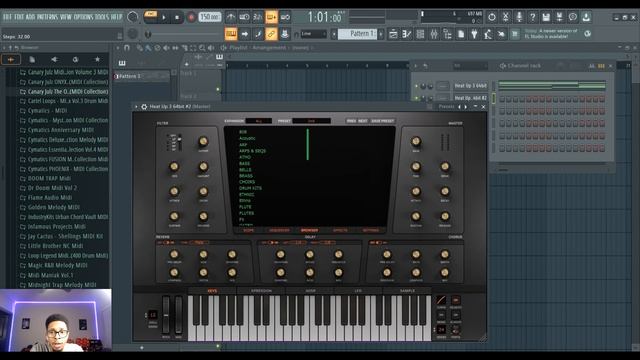The height and width of the screenshot is (360, 640).
Task: Toggle the highlighted link/multilink controllers icon
Action: pyautogui.click(x=271, y=34)
